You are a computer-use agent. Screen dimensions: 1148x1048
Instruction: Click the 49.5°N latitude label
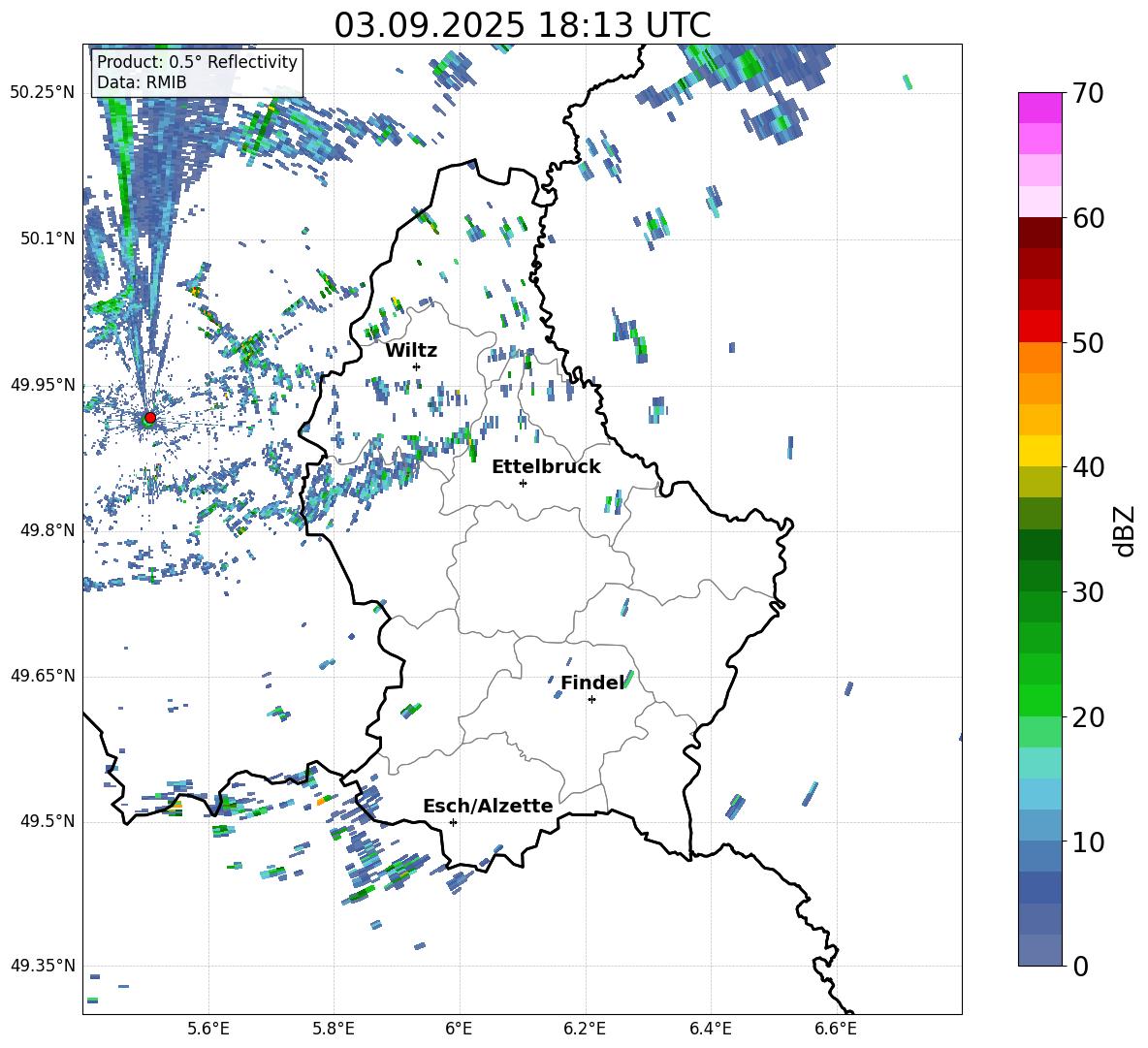coord(48,821)
